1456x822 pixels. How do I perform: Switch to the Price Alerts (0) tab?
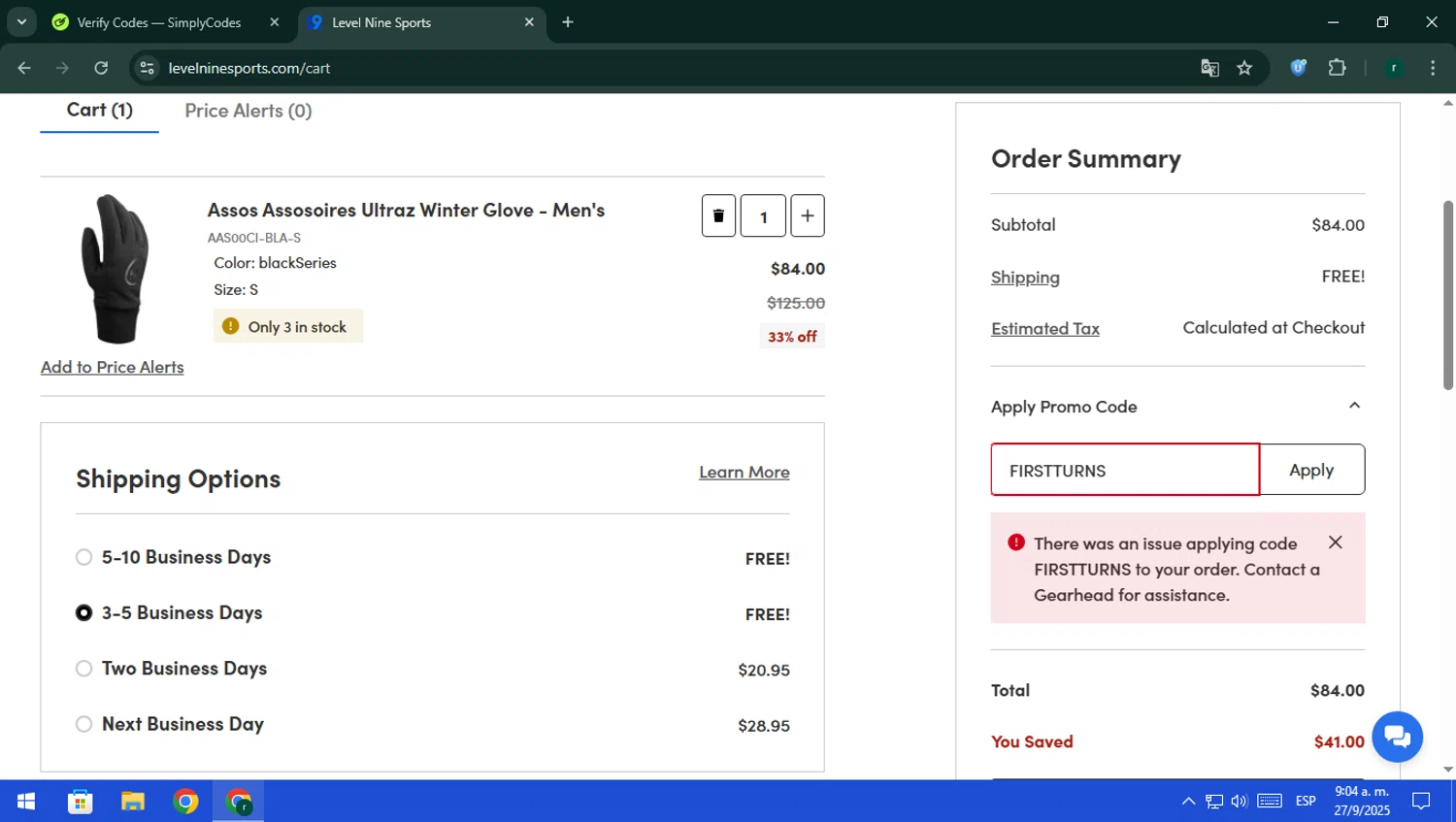coord(248,111)
